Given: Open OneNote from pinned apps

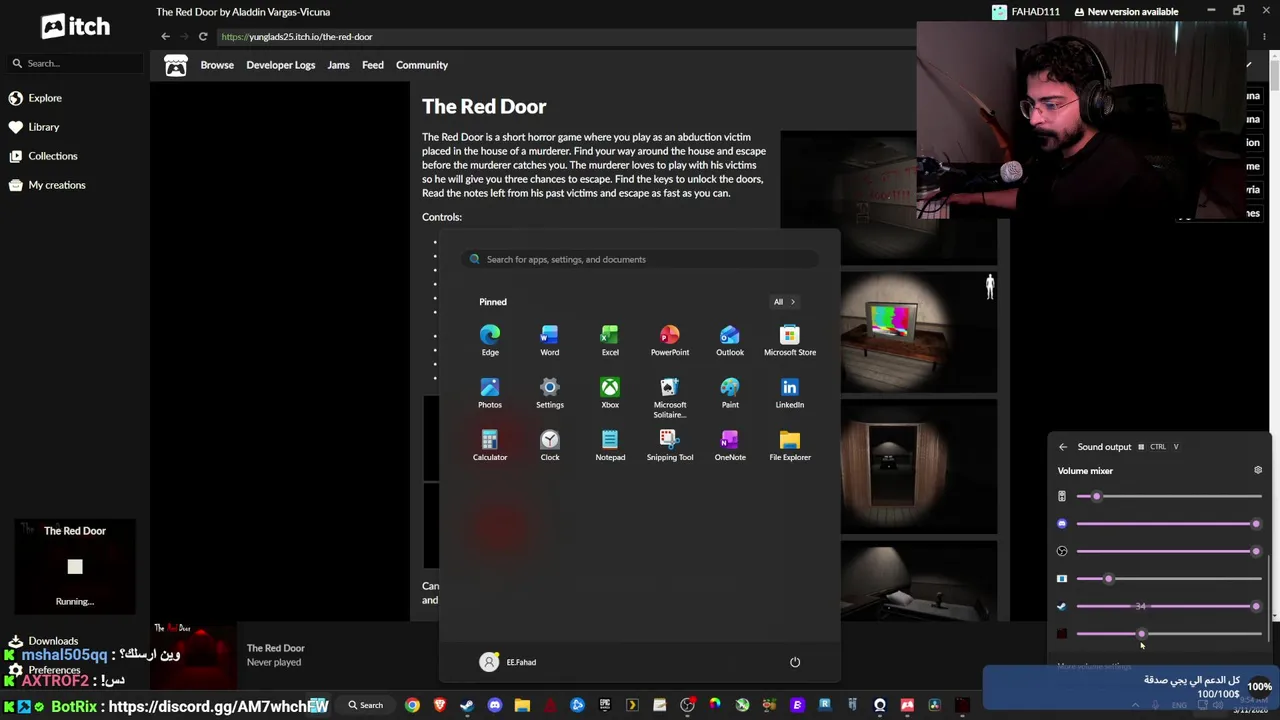Looking at the screenshot, I should tap(730, 445).
